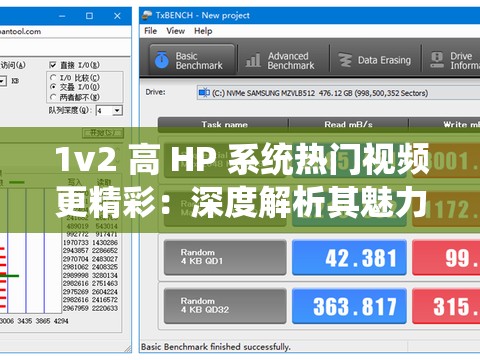Select the 两者都不 radio button

click(x=53, y=97)
